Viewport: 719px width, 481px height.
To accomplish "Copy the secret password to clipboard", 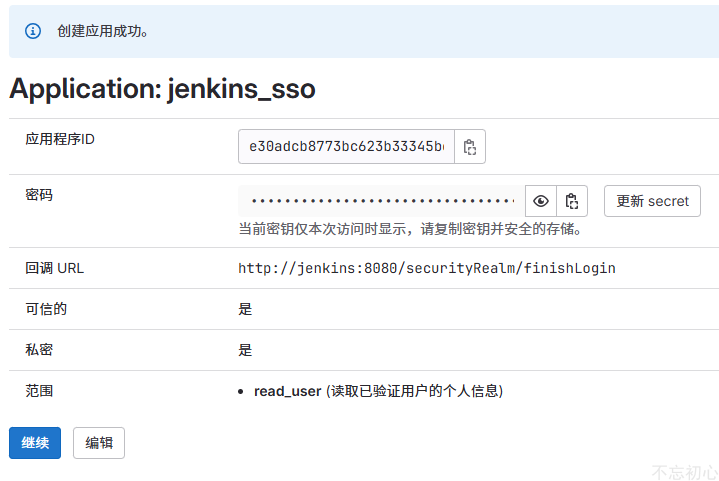I will coord(572,201).
